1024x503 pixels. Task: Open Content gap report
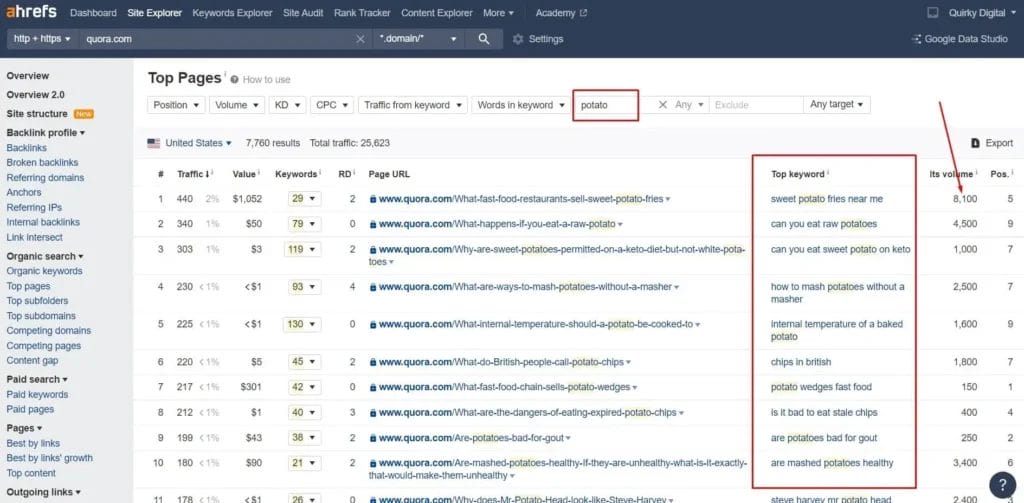tap(32, 361)
